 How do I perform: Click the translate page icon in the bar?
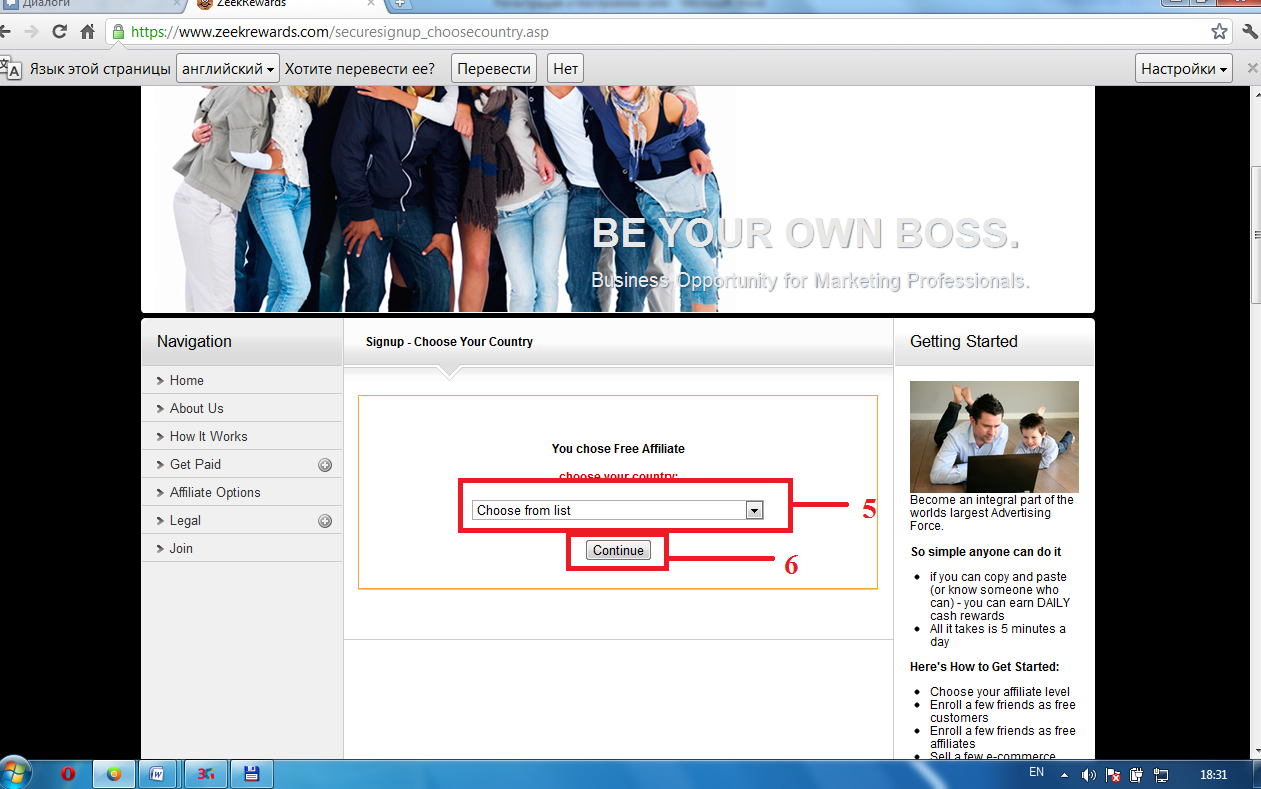click(9, 69)
